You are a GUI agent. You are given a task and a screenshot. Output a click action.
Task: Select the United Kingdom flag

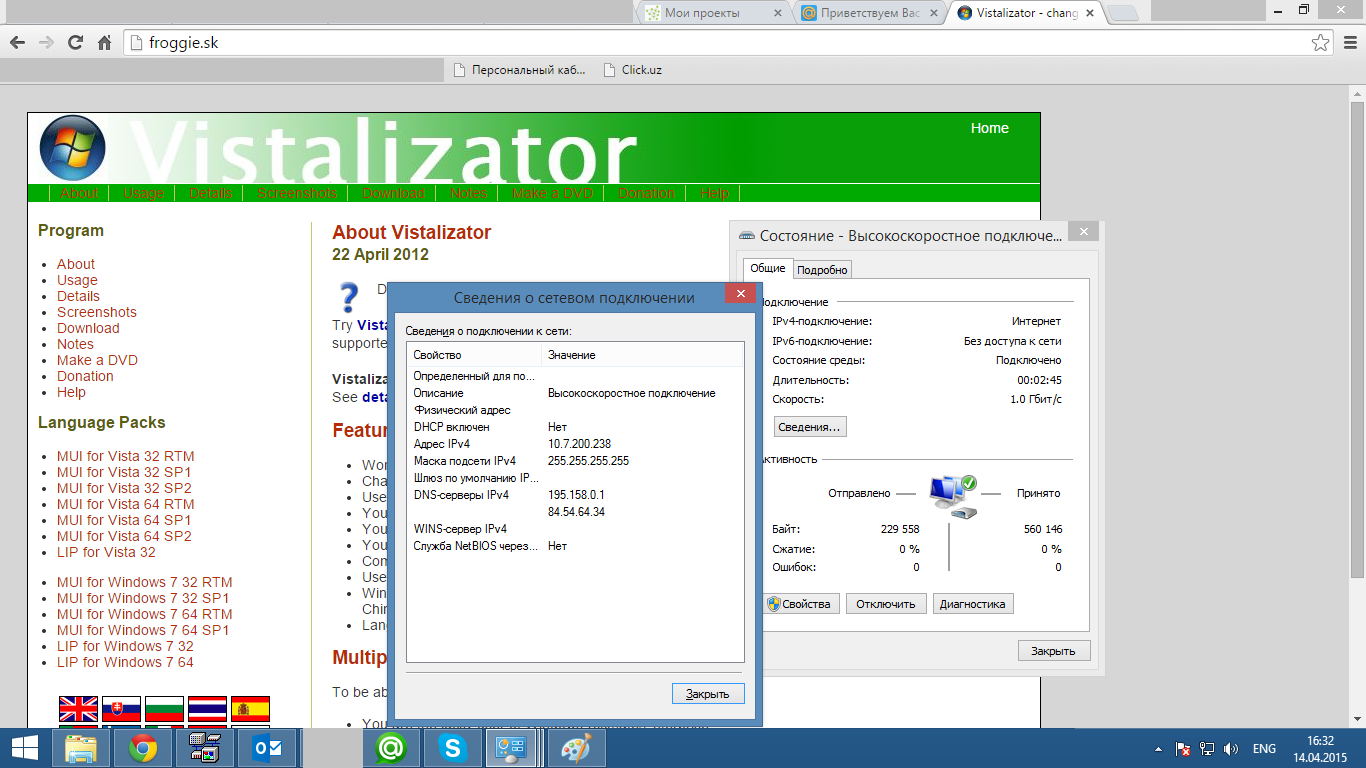pyautogui.click(x=78, y=709)
